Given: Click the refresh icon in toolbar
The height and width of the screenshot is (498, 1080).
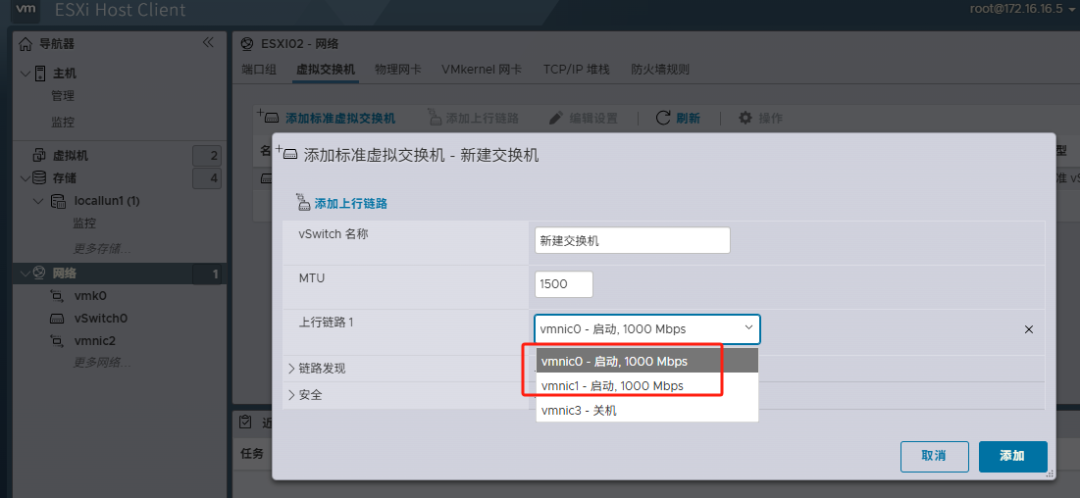Looking at the screenshot, I should pos(663,118).
